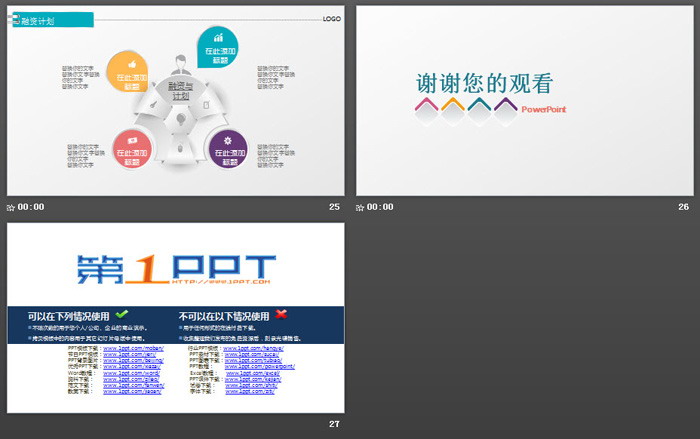Click the teal diamond shape on slide 26

tap(479, 111)
